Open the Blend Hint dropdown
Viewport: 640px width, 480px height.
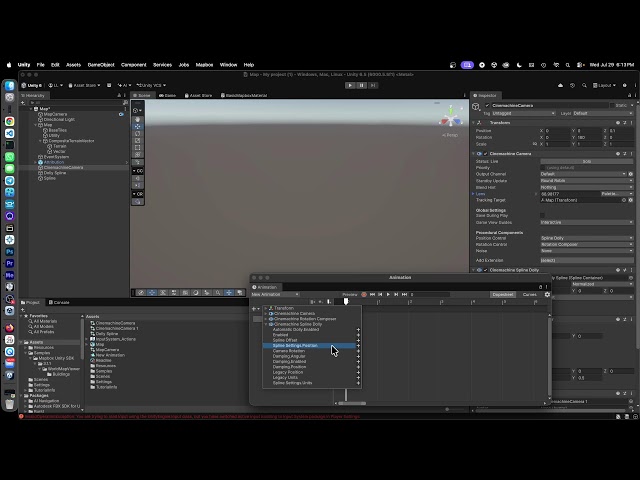pos(587,187)
